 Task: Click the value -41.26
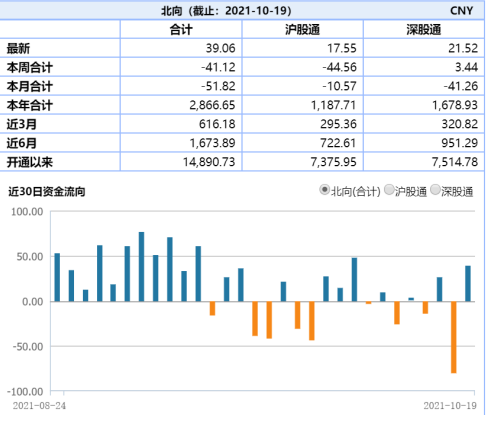(x=461, y=86)
